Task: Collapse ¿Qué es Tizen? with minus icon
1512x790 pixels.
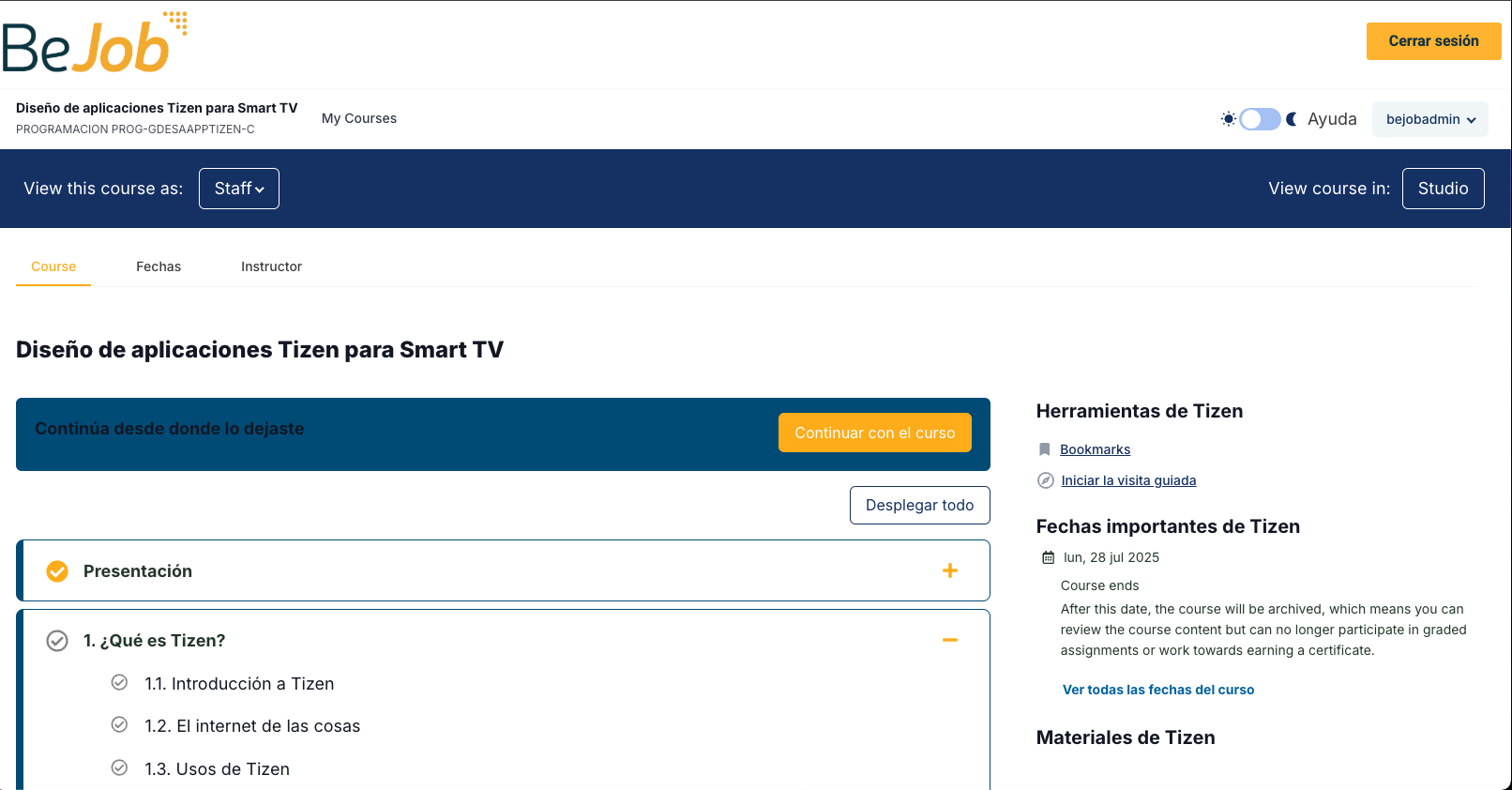Action: [950, 640]
